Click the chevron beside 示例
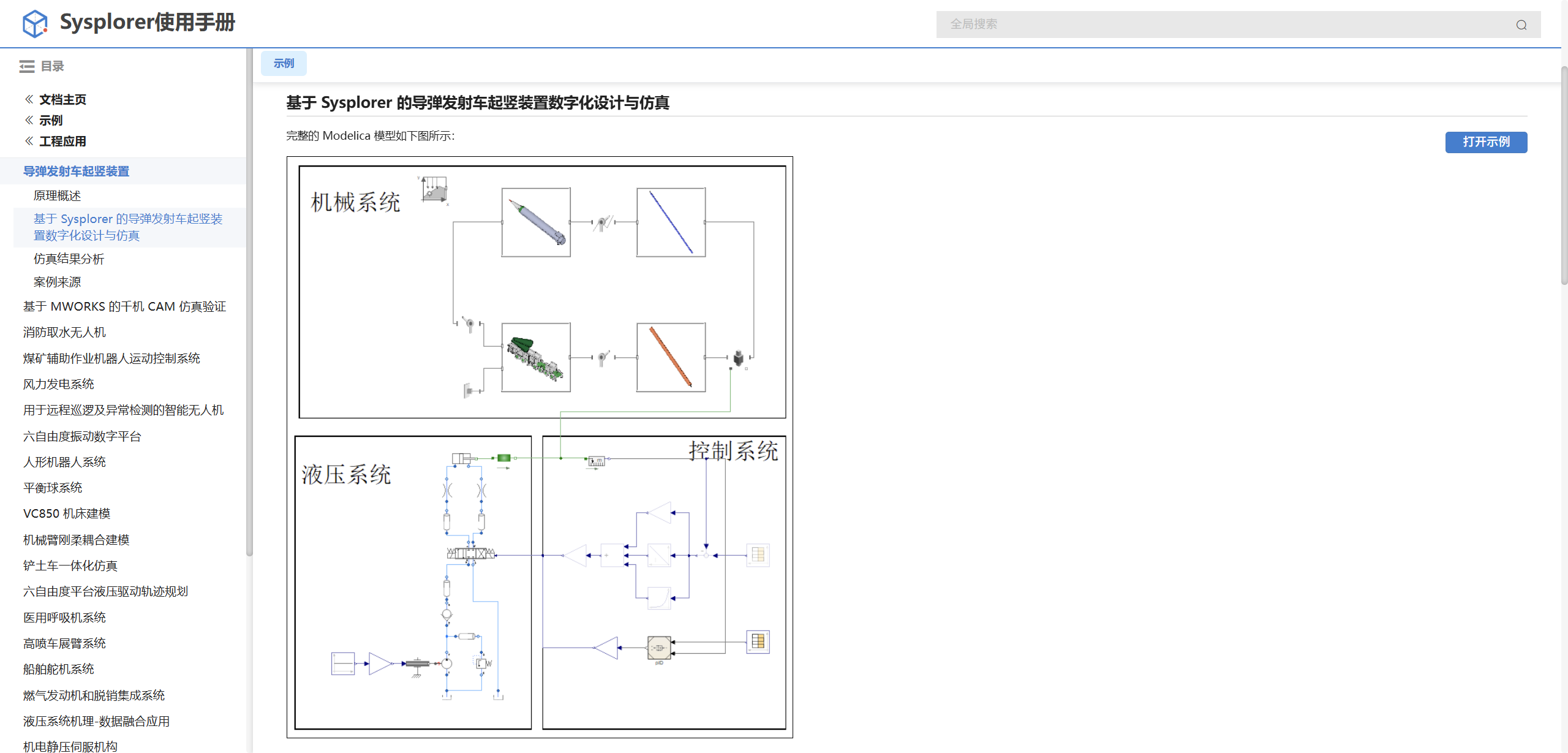 click(29, 120)
